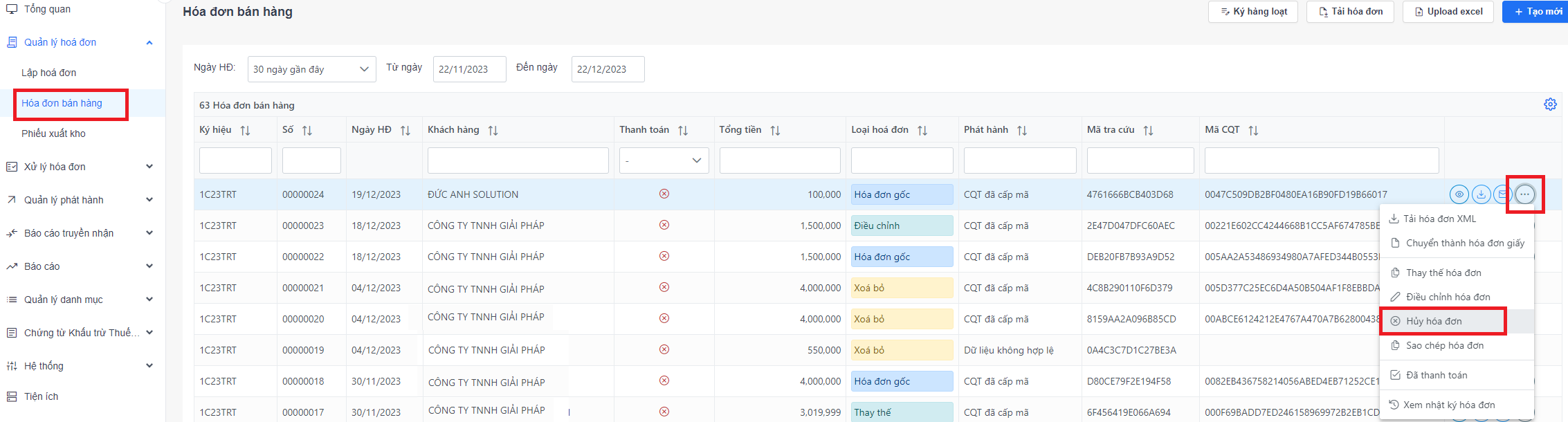Click unpaid status icon for invoice 00000024
The height and width of the screenshot is (422, 1568).
click(664, 194)
